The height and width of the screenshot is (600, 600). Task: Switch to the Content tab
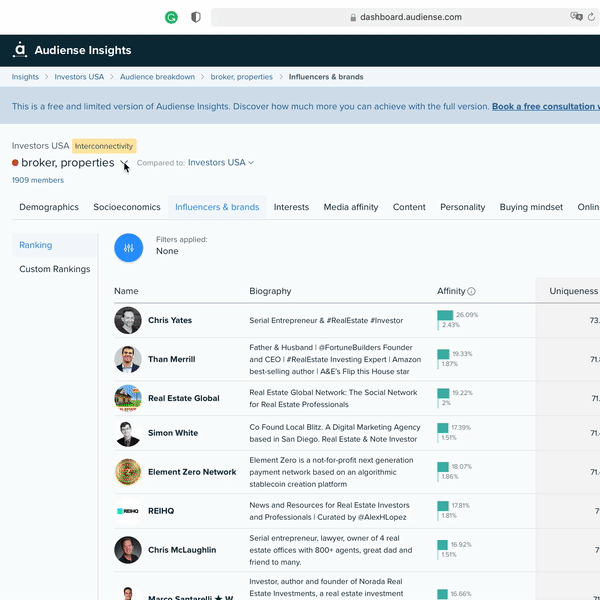tap(409, 207)
